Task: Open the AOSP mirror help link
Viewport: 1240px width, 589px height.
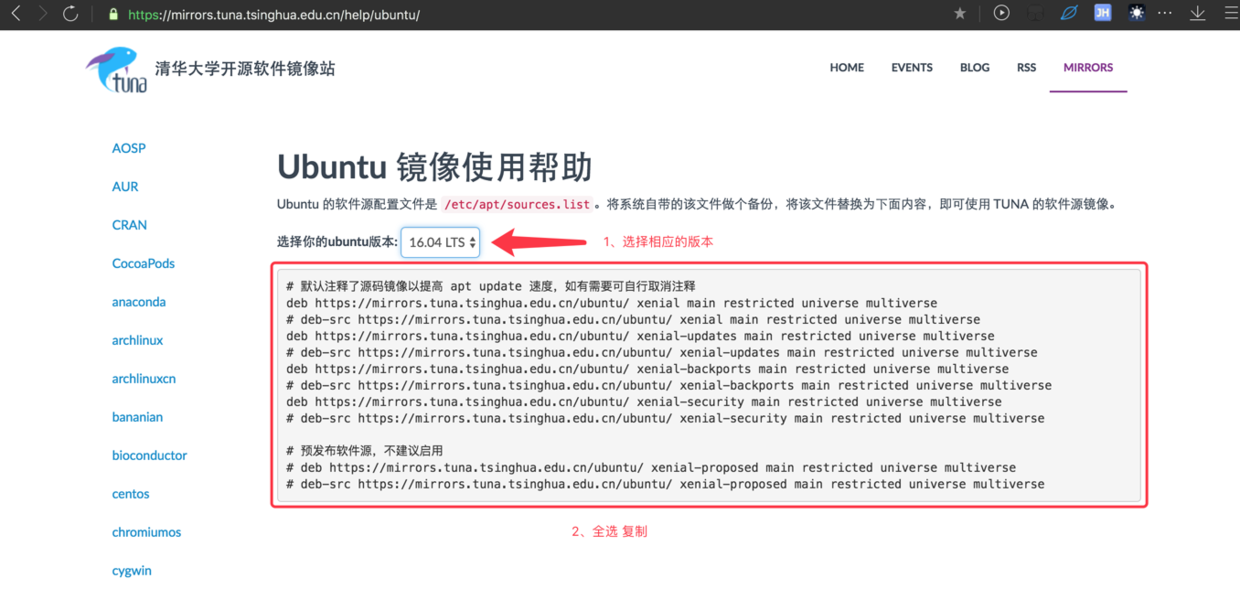Action: [x=129, y=148]
